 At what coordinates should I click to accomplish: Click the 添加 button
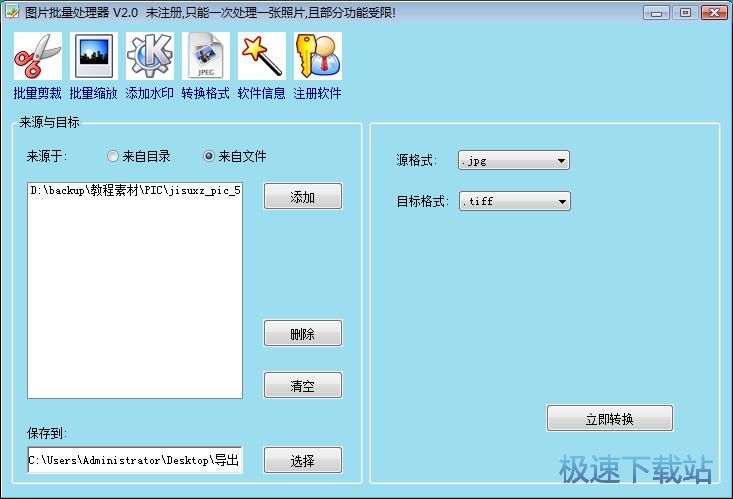(x=303, y=196)
